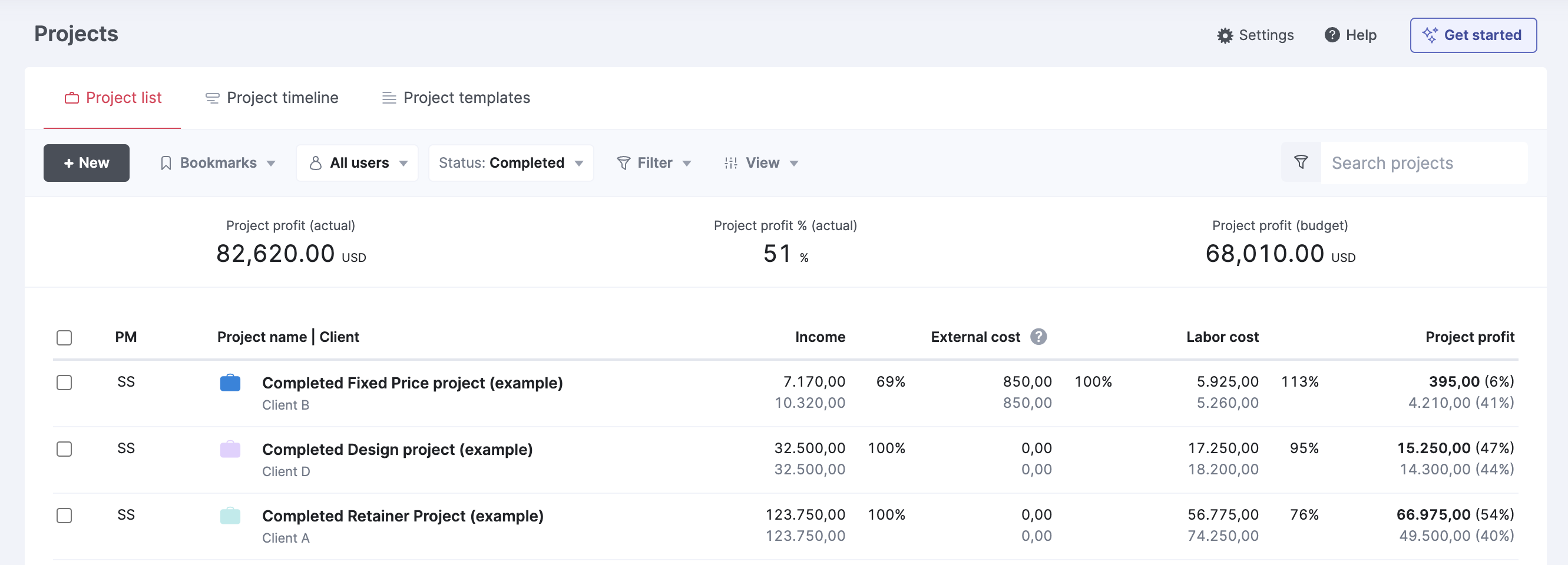
Task: Click the Help question mark icon
Action: 1331,35
